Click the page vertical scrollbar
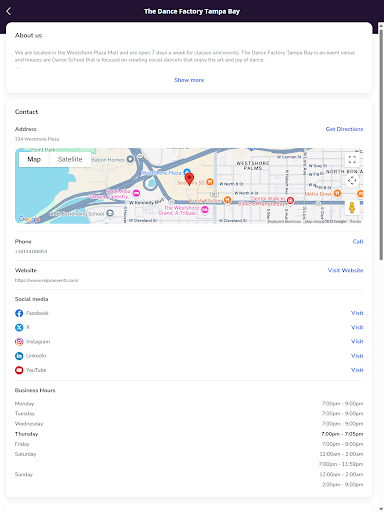 pos(381,145)
